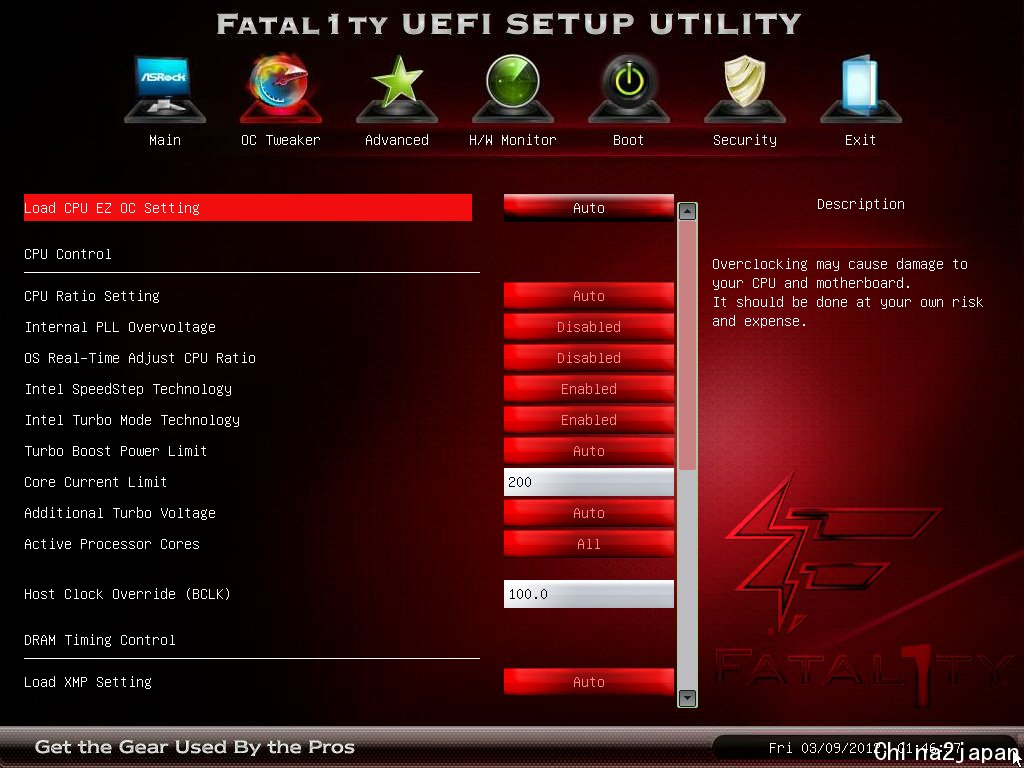
Task: Select the Turbo Boost Power Limit label
Action: click(x=116, y=451)
